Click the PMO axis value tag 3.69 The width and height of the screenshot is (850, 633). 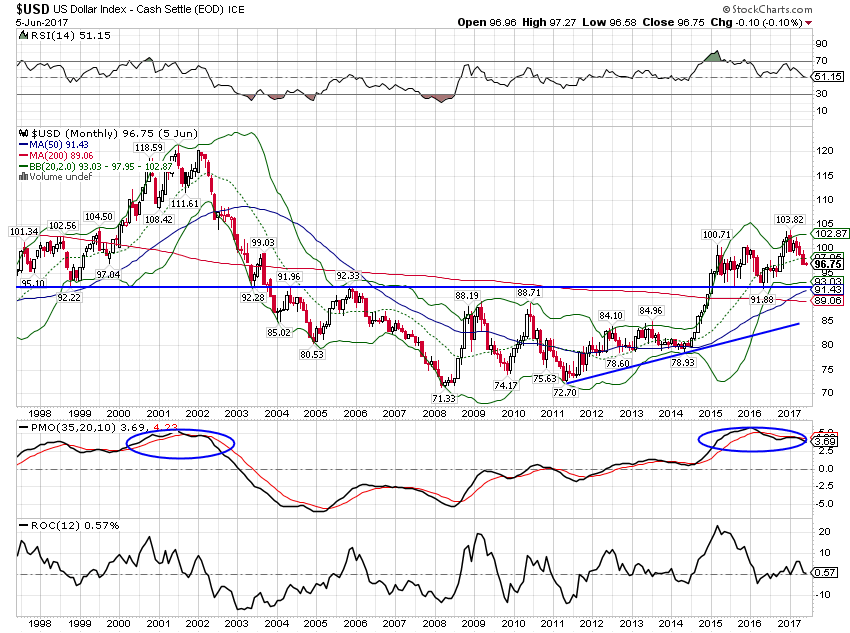(x=826, y=442)
